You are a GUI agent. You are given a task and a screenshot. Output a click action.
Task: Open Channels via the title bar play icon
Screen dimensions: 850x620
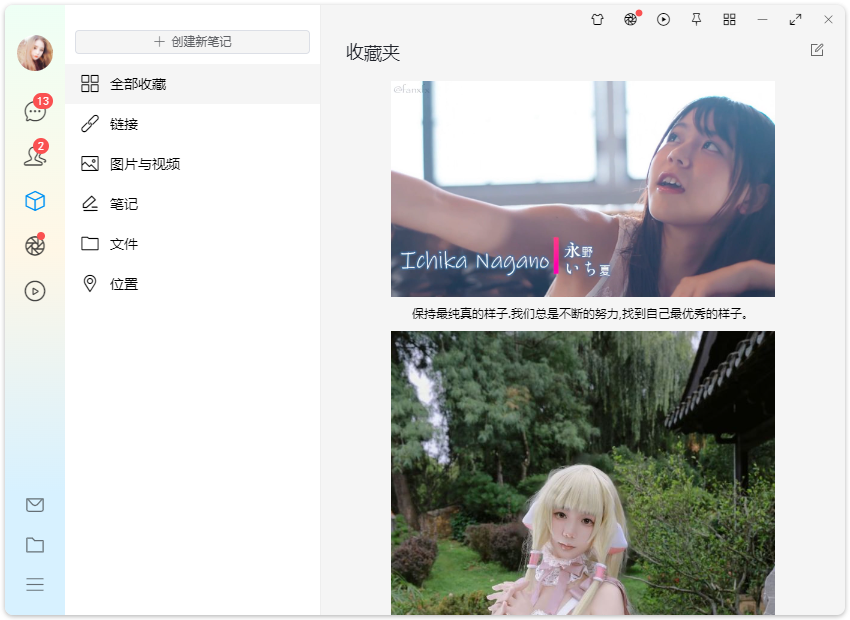pyautogui.click(x=663, y=19)
